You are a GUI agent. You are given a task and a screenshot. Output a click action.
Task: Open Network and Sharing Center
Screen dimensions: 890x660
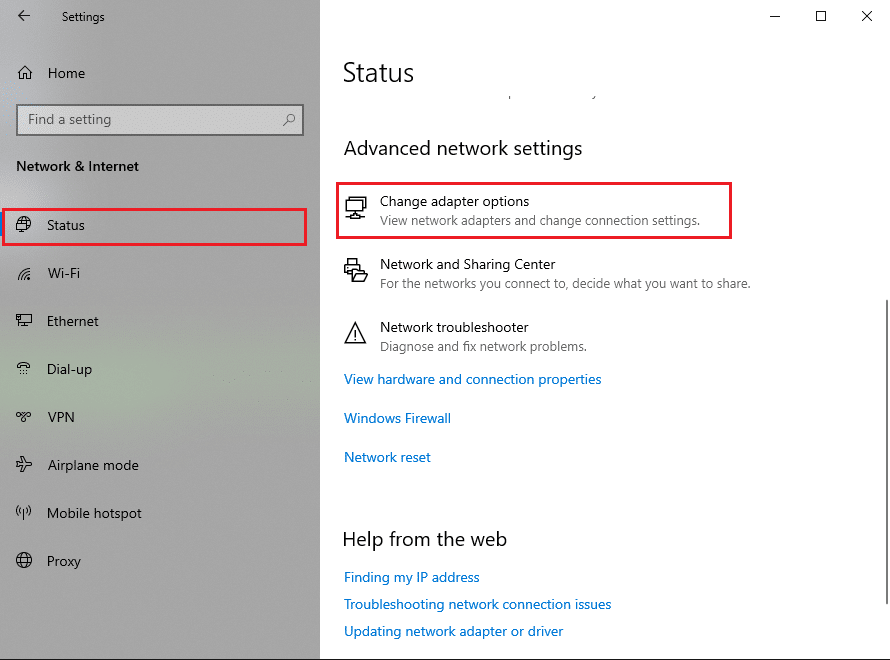pyautogui.click(x=467, y=265)
